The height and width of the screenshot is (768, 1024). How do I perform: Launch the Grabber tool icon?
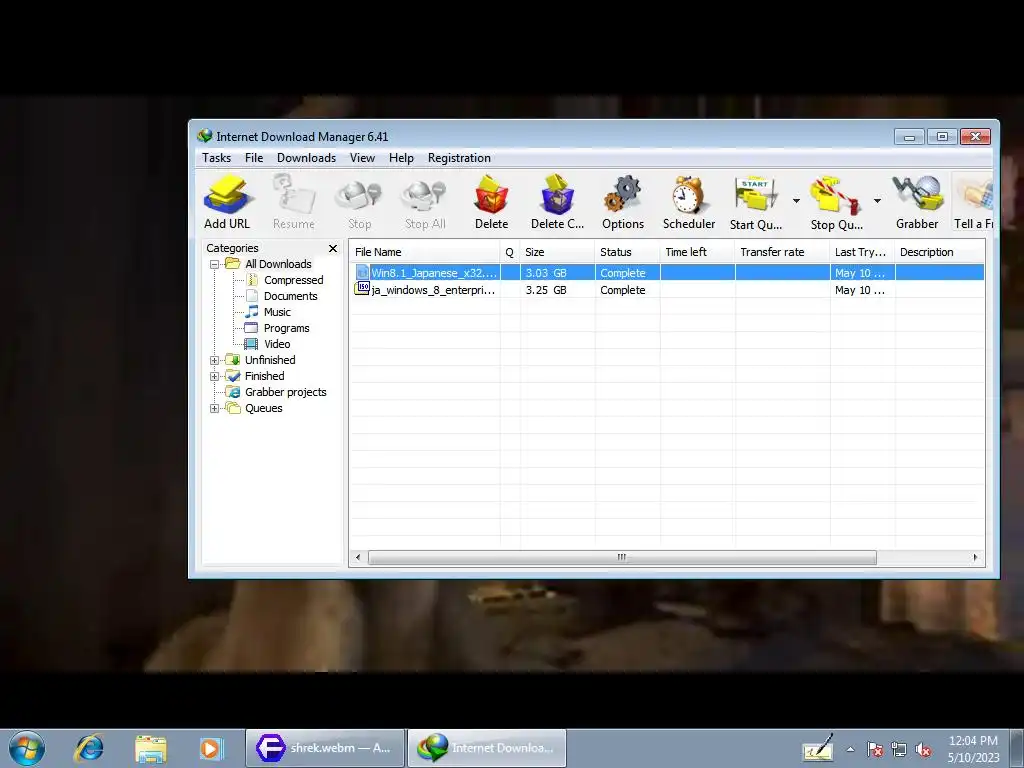click(x=917, y=202)
